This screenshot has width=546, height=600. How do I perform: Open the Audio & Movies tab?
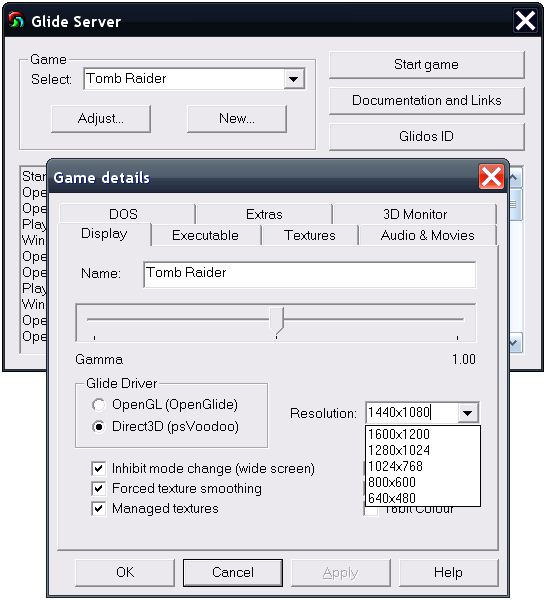(x=427, y=235)
